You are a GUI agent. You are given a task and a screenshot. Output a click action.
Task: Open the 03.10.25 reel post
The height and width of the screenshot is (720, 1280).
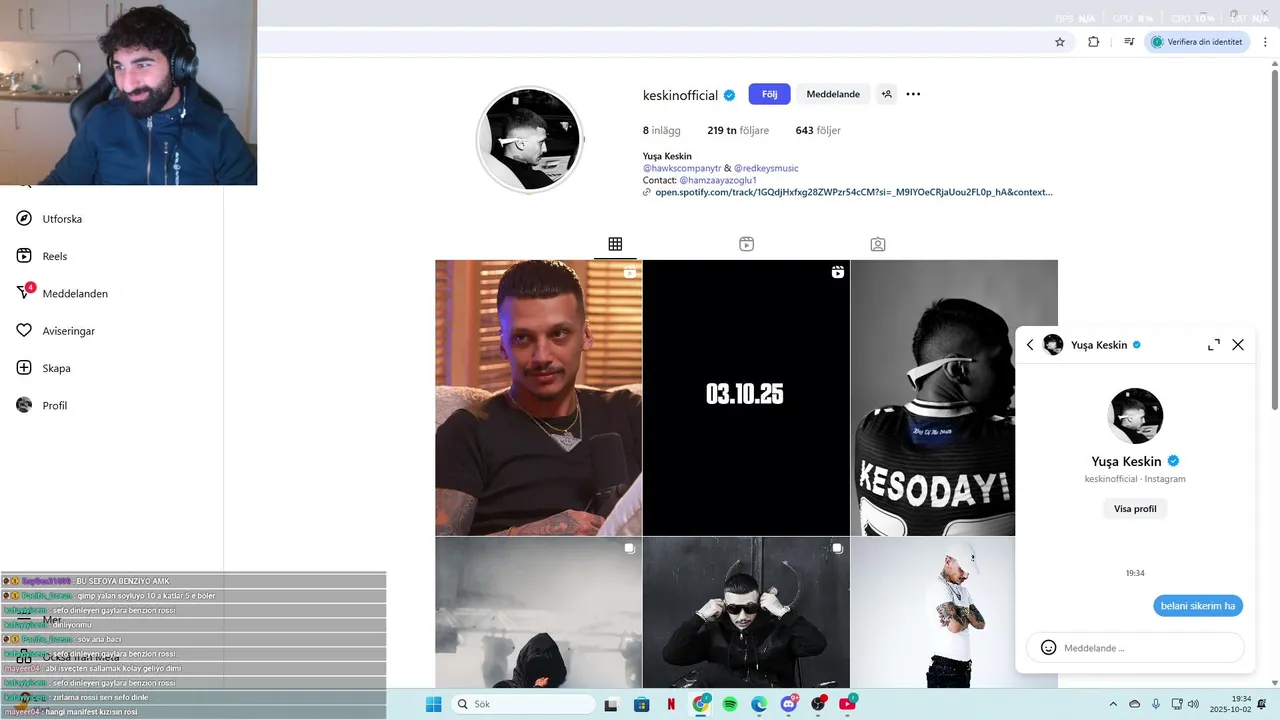pyautogui.click(x=746, y=398)
